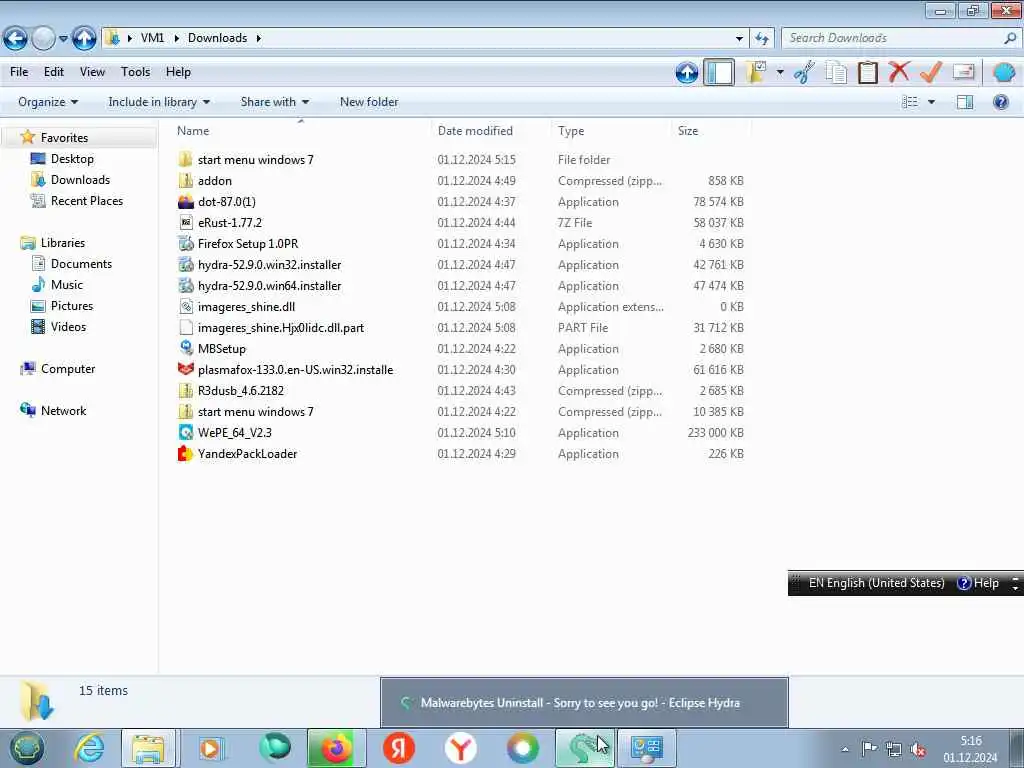This screenshot has height=768, width=1024.
Task: Select the addon compressed file
Action: [x=214, y=181]
